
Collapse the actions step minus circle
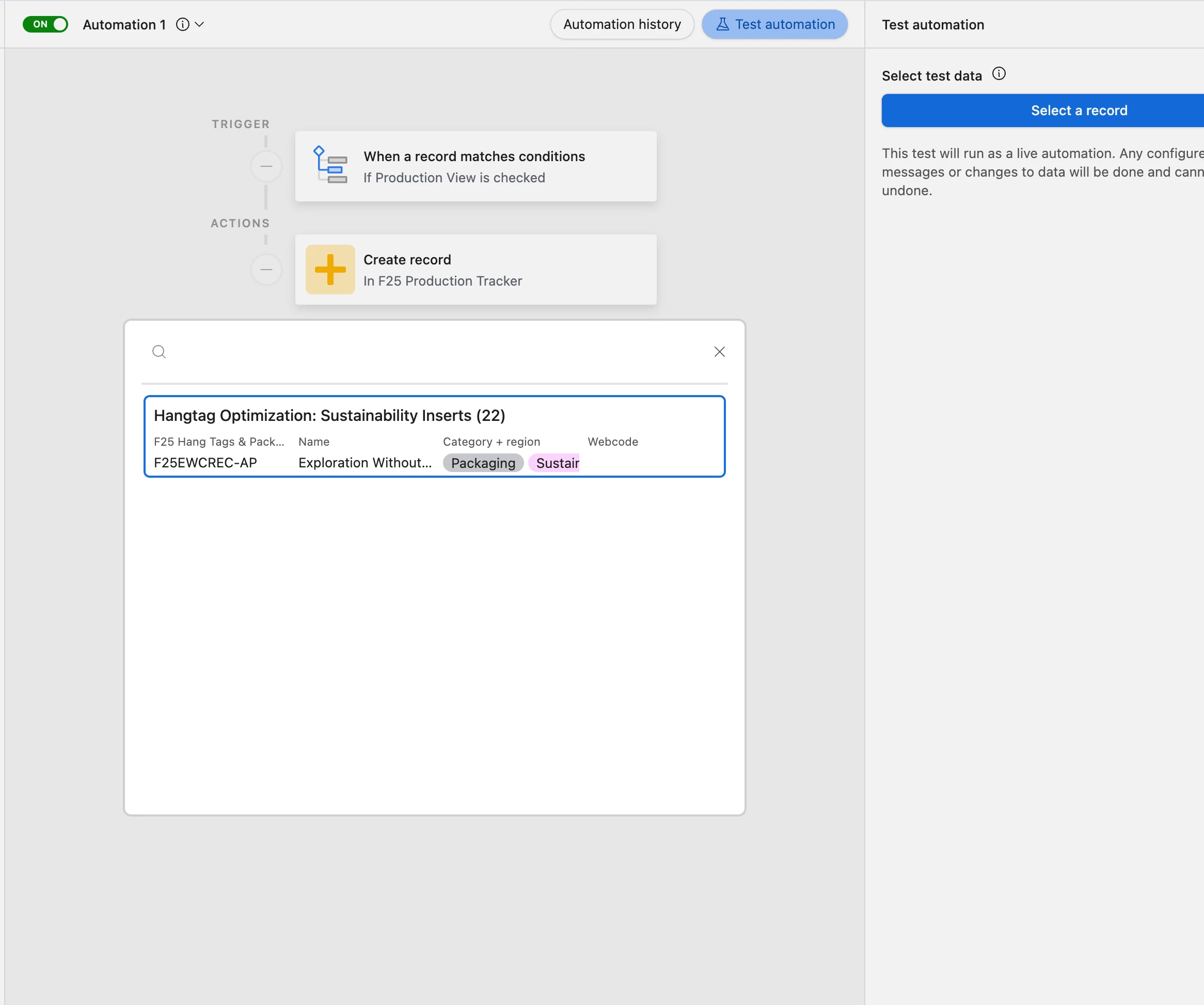pos(266,270)
